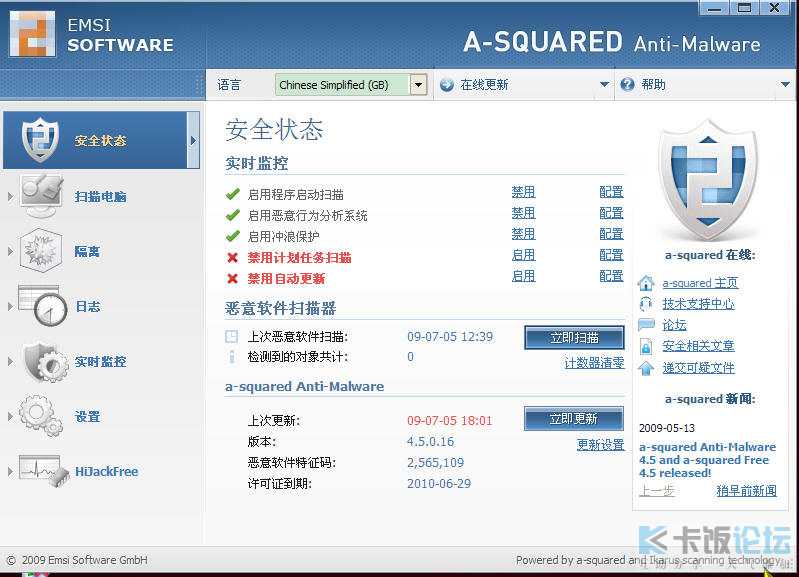Disable 启用程序启动扫描 via 禁用 link
Viewport: 799px width, 577px height.
pos(523,192)
